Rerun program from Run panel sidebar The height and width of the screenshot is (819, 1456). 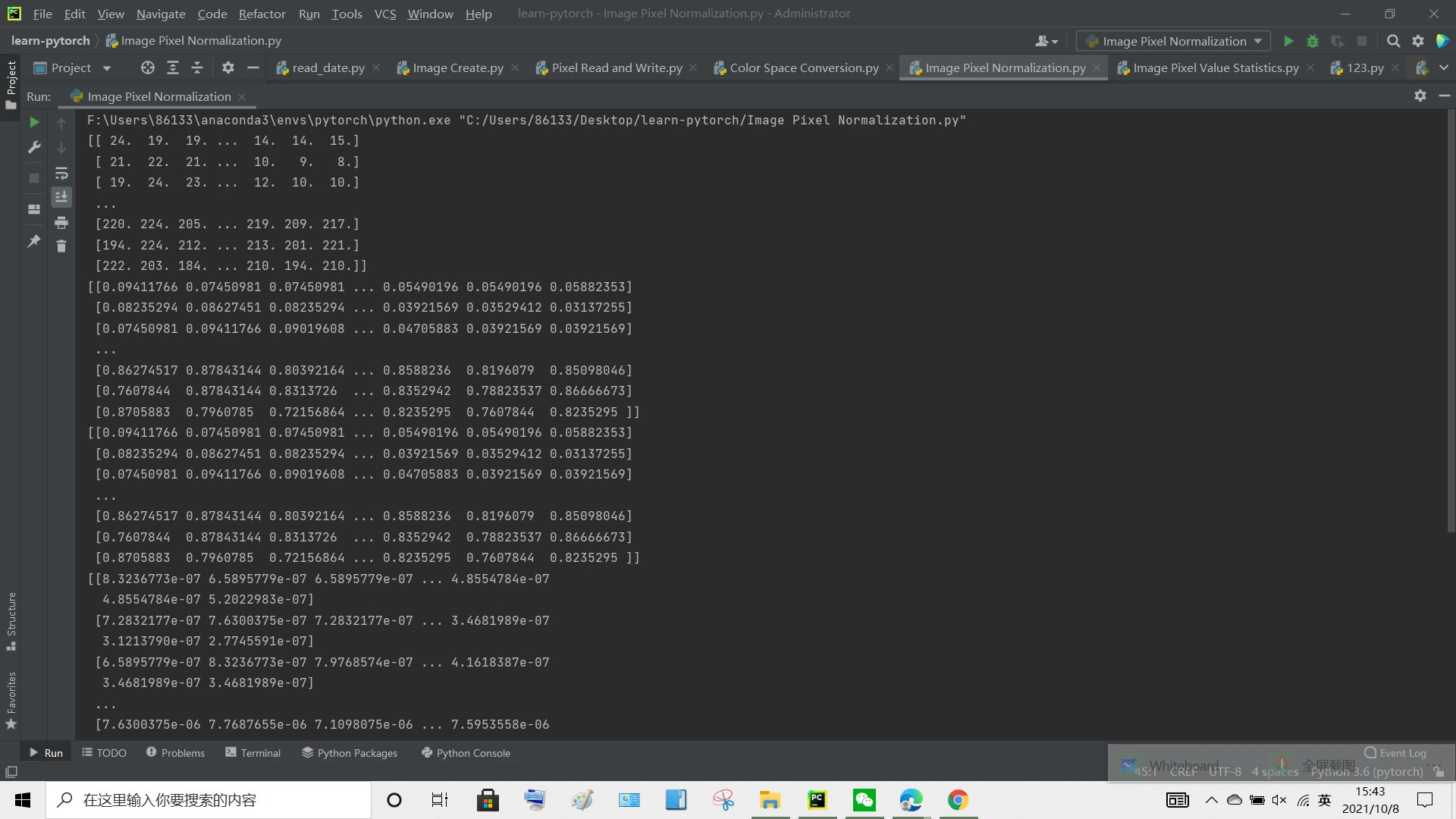34,122
